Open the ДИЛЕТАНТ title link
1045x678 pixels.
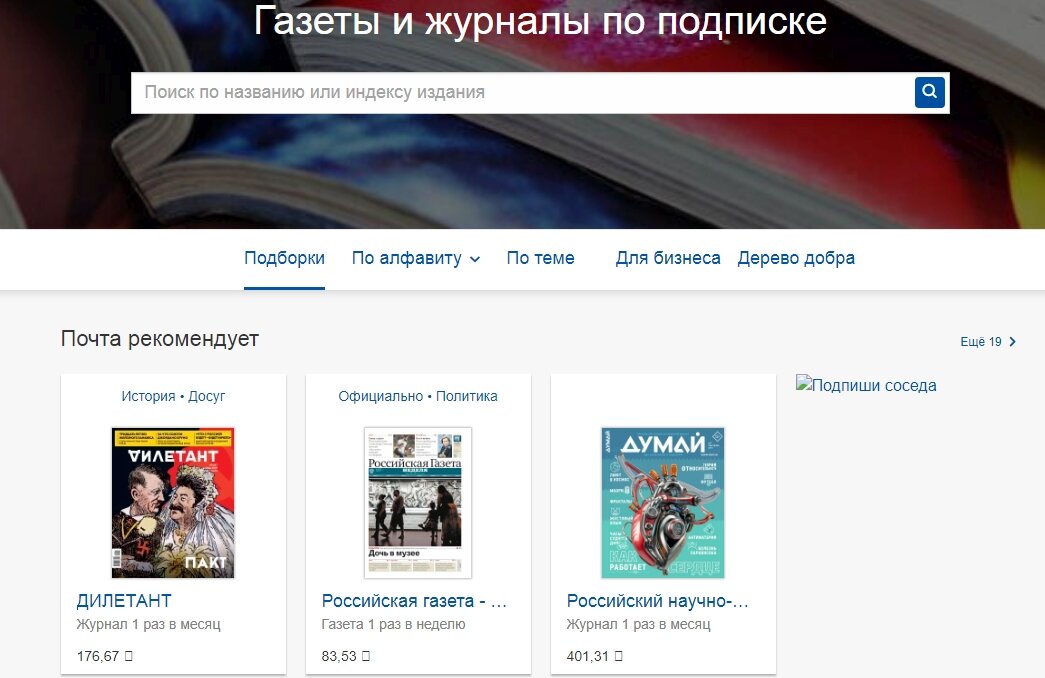point(124,601)
